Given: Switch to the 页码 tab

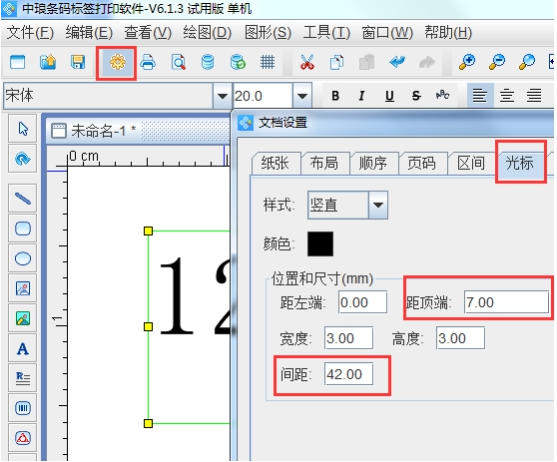Looking at the screenshot, I should click(421, 163).
